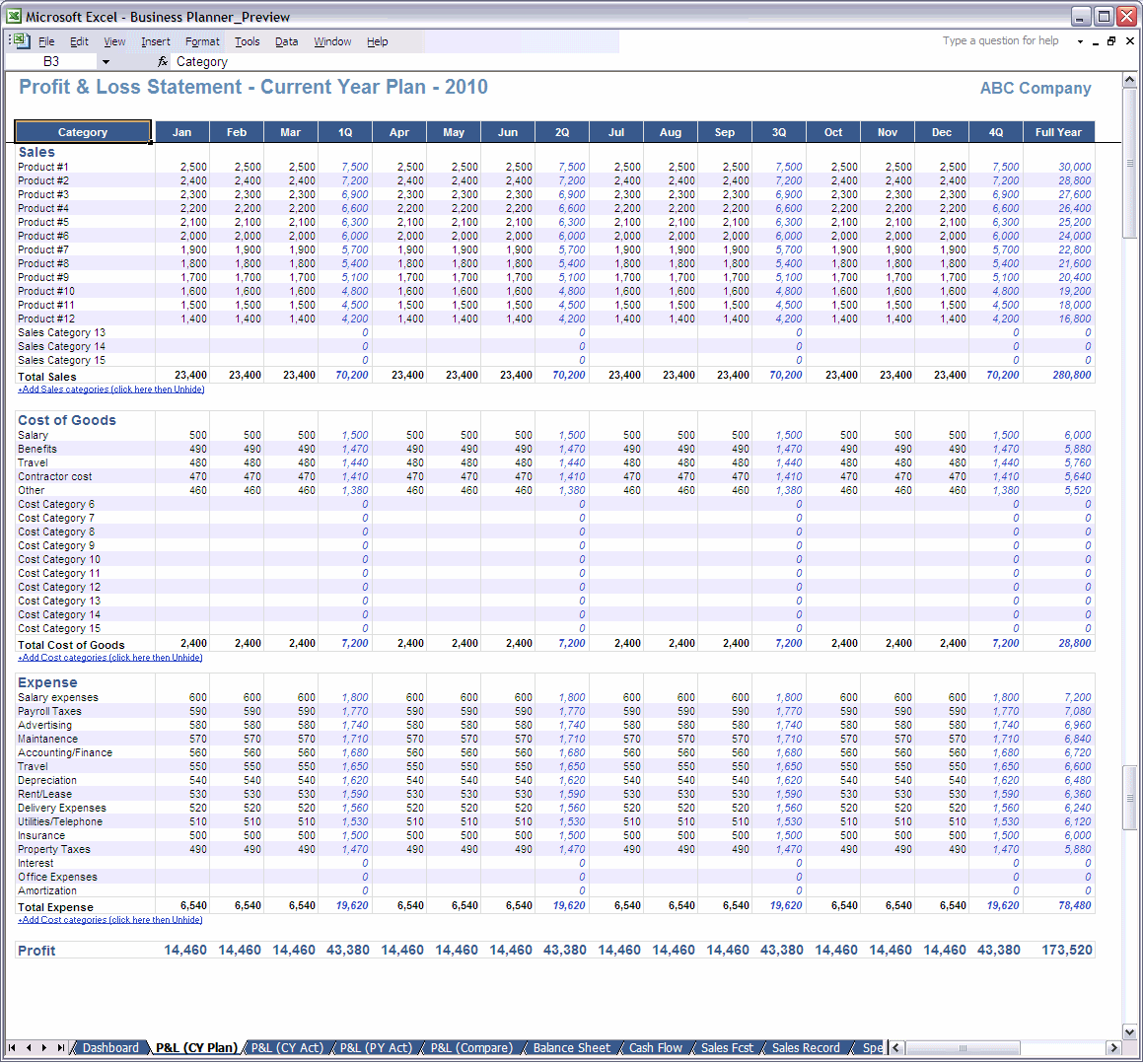Open the help question dropdown arrow
The height and width of the screenshot is (1064, 1143).
tap(1080, 41)
